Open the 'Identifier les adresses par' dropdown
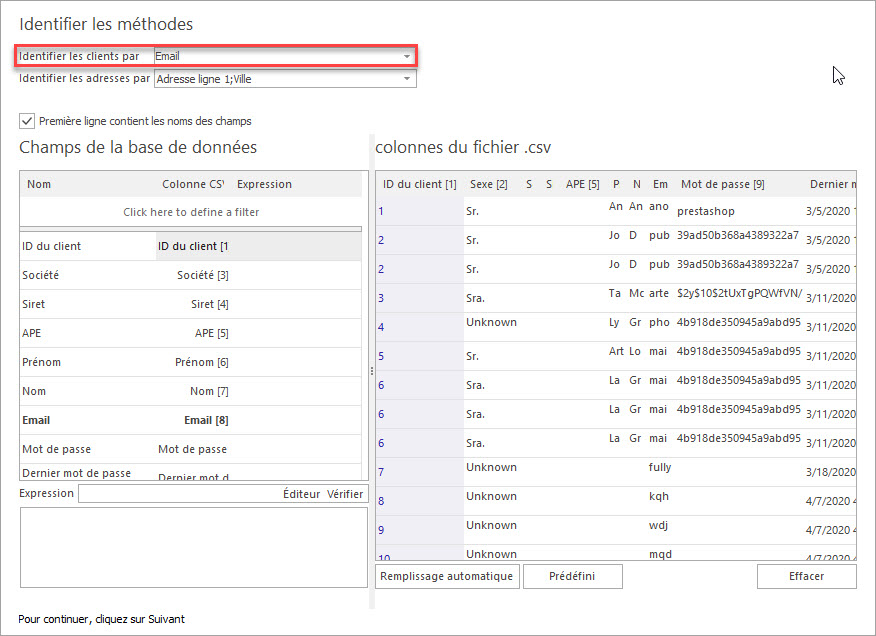876x636 pixels. pyautogui.click(x=407, y=79)
